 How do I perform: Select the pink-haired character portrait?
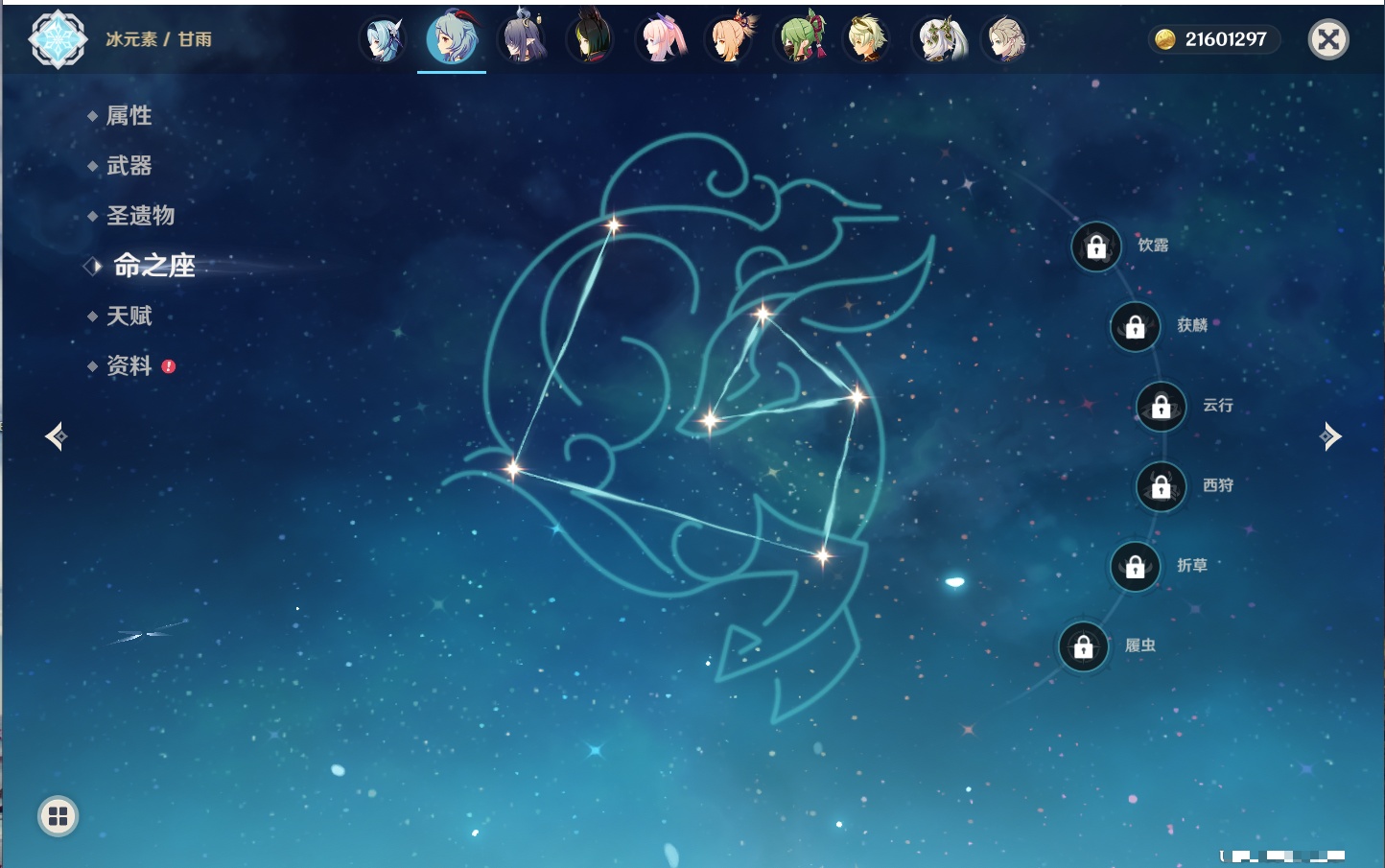662,40
